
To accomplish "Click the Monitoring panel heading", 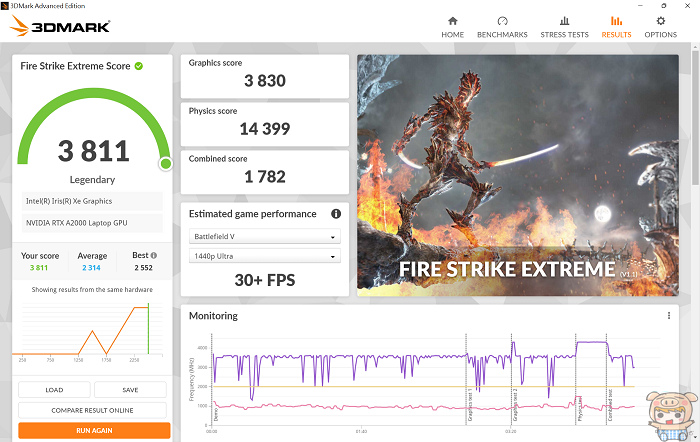I will (x=213, y=316).
